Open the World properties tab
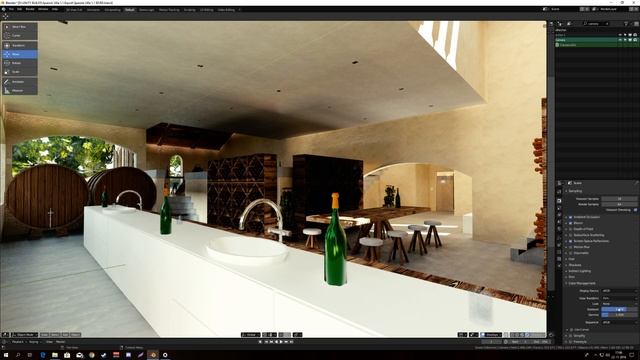 coord(559,229)
